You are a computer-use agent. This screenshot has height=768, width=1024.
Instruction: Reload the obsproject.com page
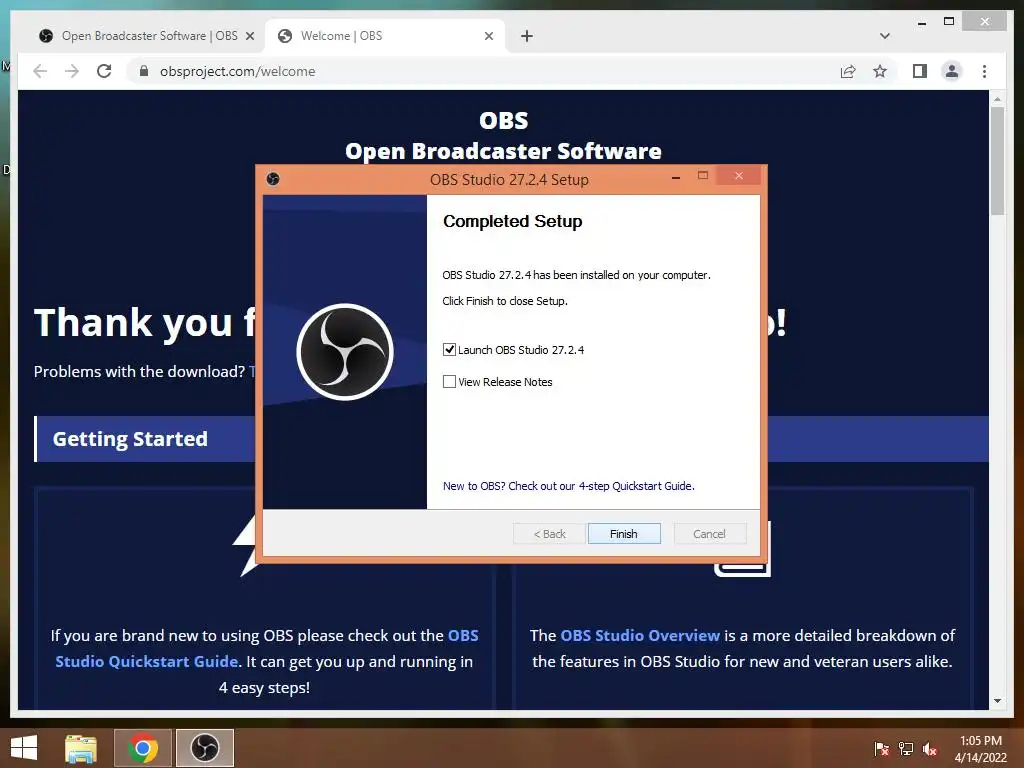click(x=104, y=71)
